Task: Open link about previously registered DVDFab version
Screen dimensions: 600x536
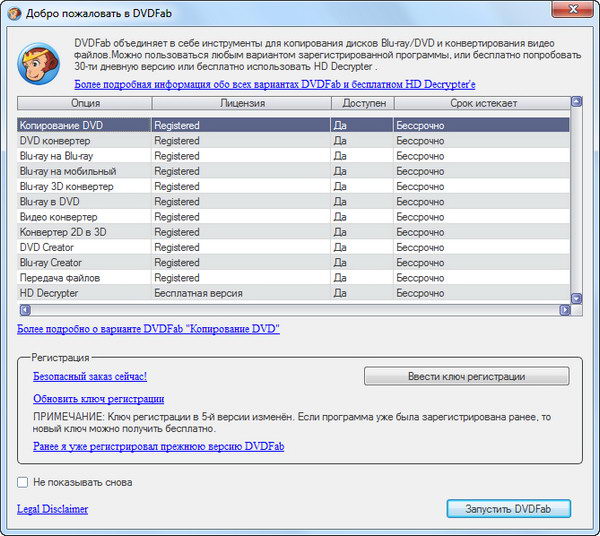Action: coord(158,446)
